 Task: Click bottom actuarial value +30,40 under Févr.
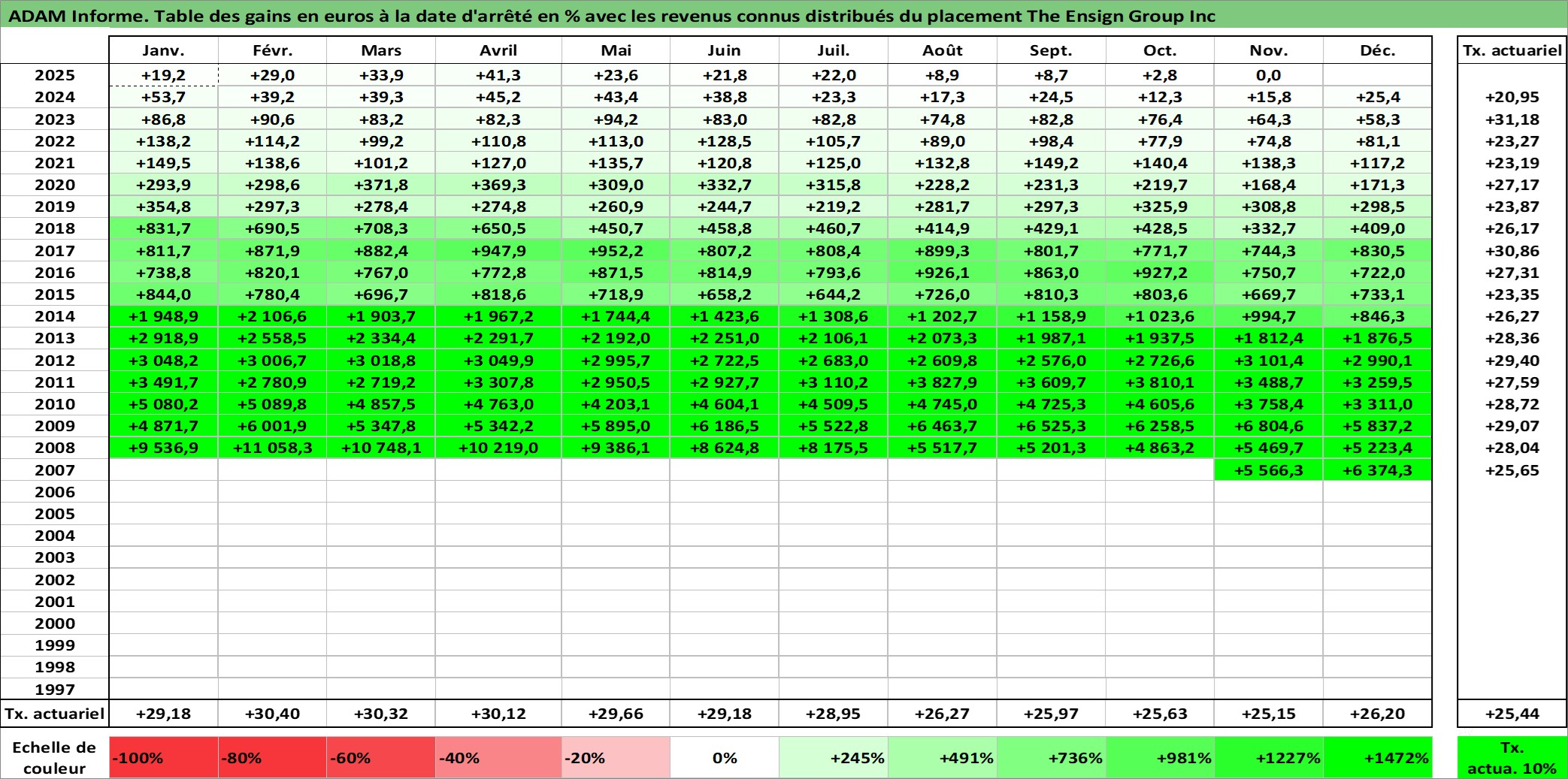[x=272, y=714]
